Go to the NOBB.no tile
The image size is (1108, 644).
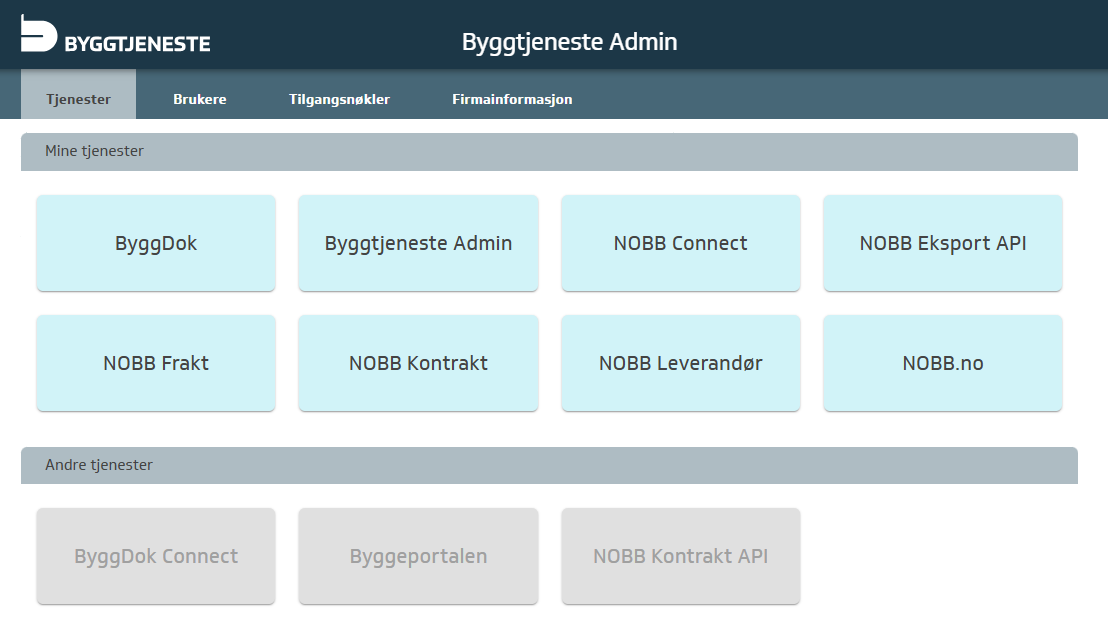pos(942,363)
